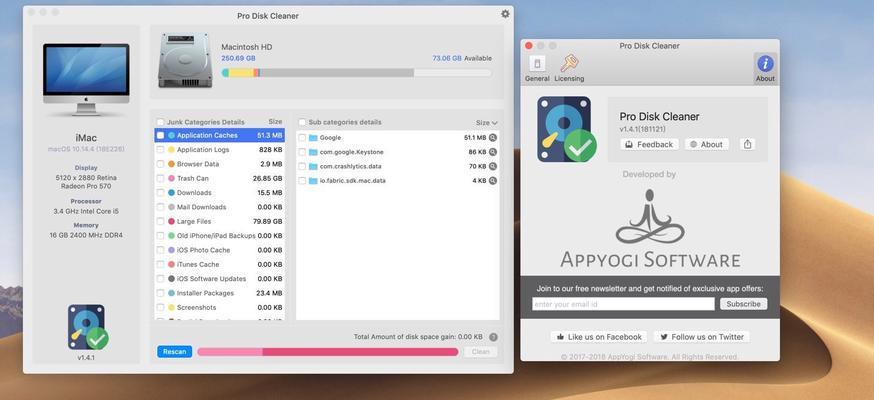Click the io.fabric.sdk.mac.data folder icon
This screenshot has height=400, width=874.
tap(313, 181)
